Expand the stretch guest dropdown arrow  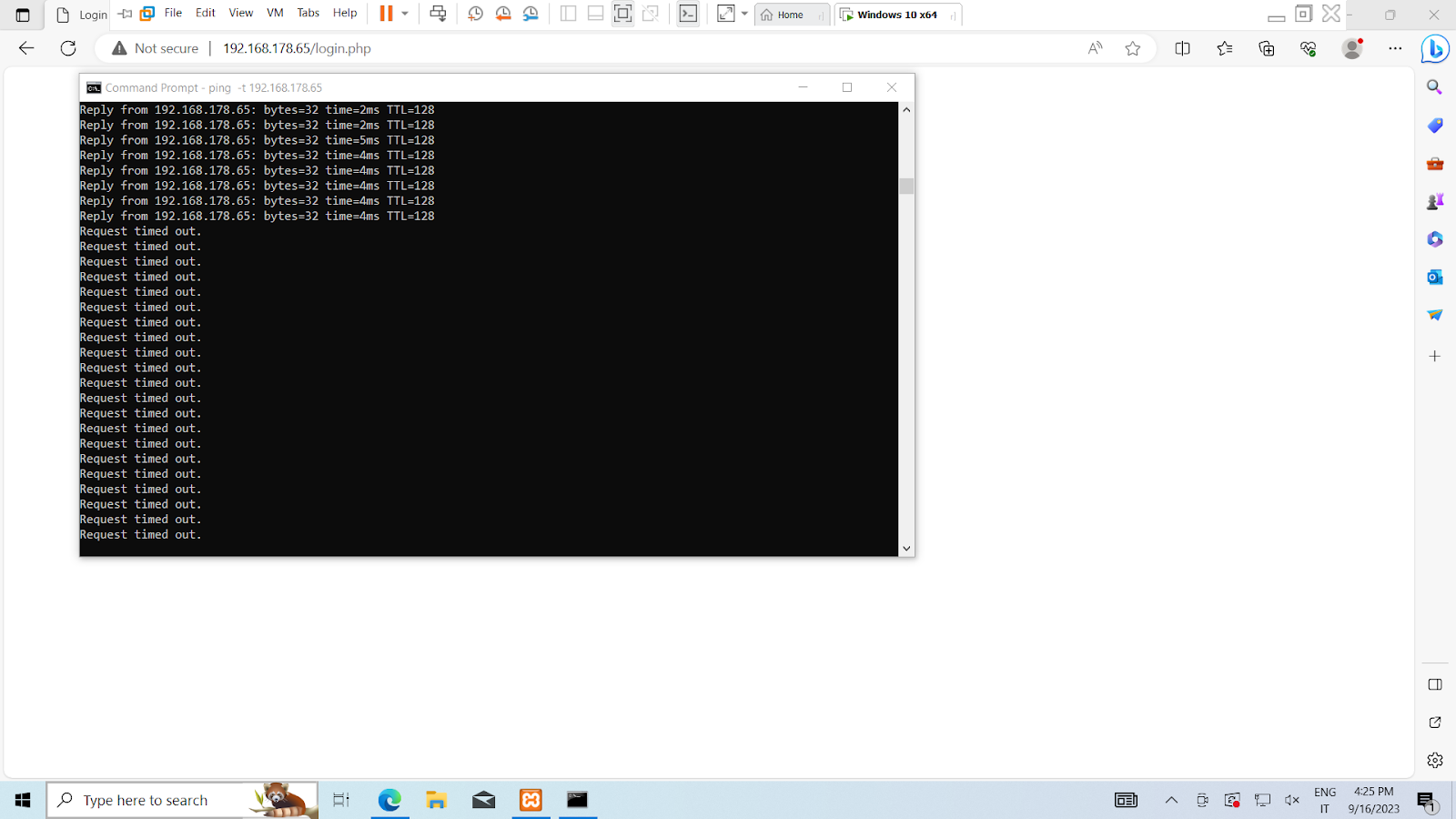pyautogui.click(x=744, y=14)
